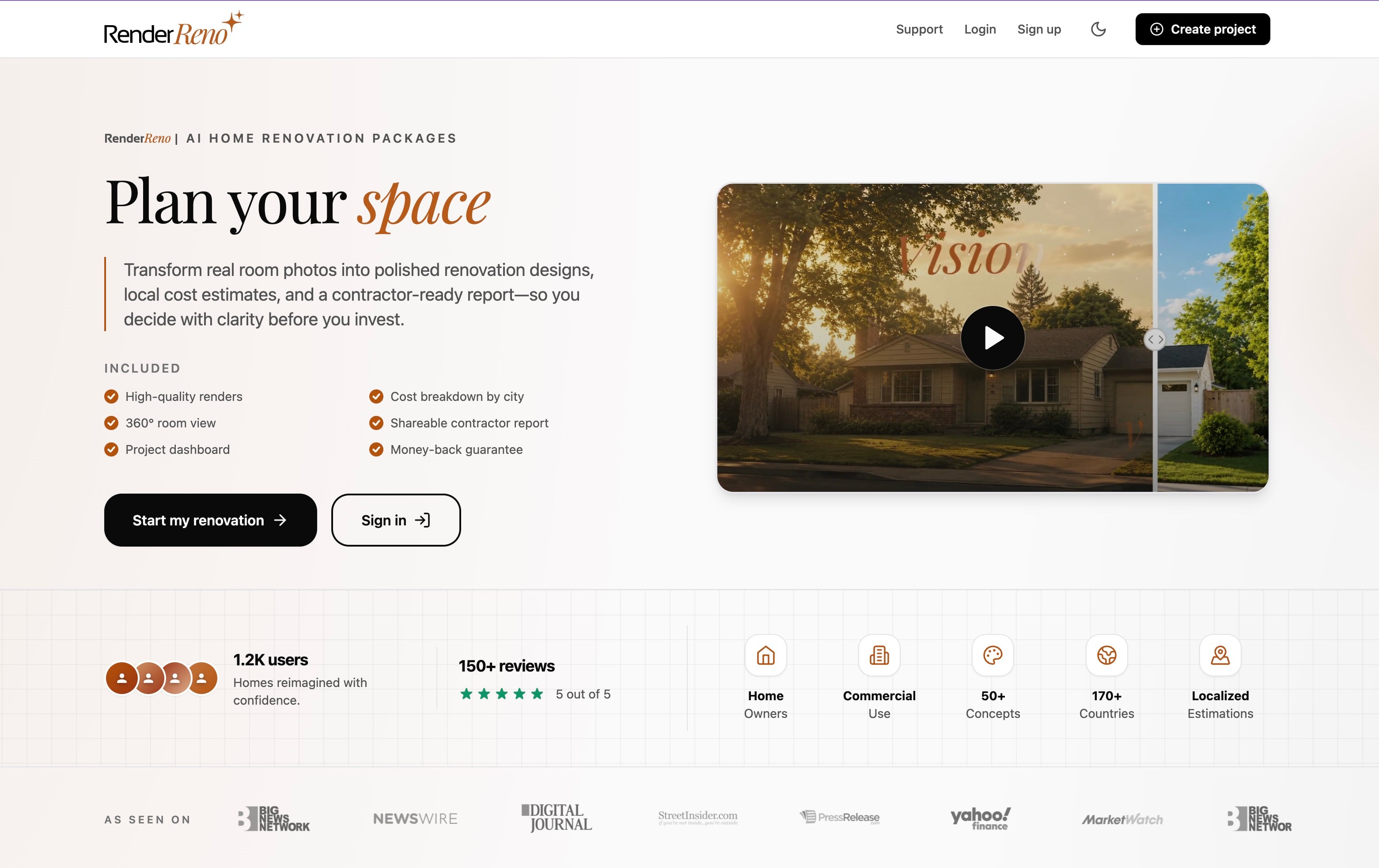The image size is (1379, 868).
Task: Toggle dark mode moon icon
Action: [1098, 29]
